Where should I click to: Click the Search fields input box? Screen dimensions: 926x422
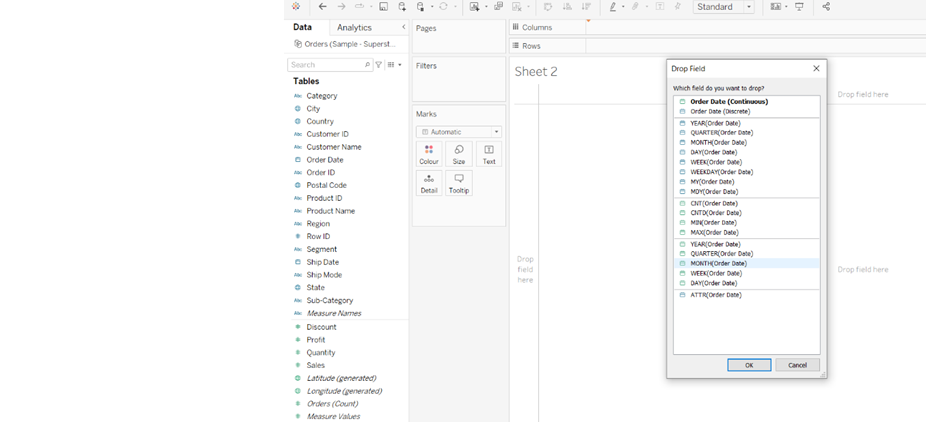(x=330, y=65)
